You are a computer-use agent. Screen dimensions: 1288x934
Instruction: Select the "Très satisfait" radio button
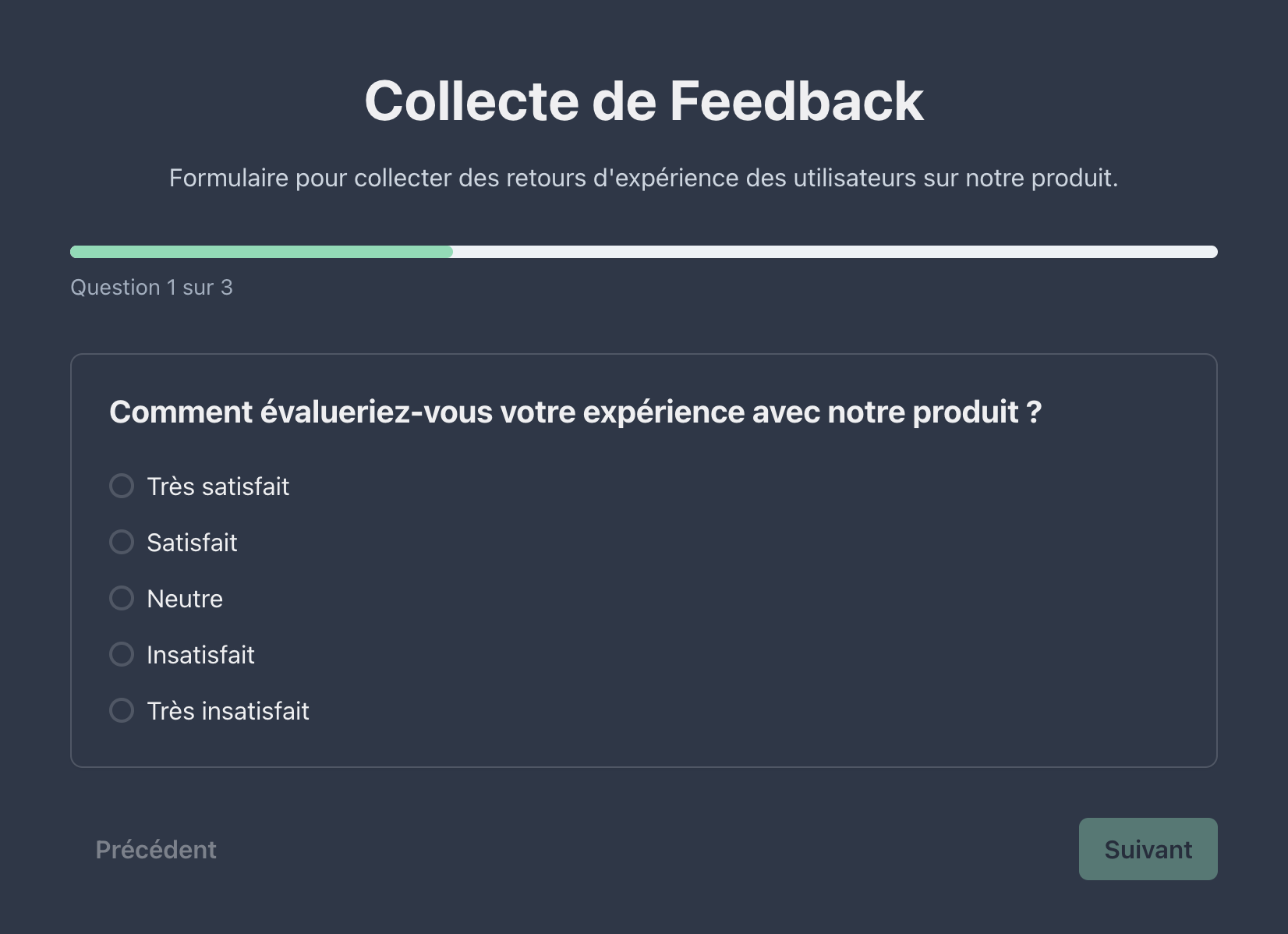(x=122, y=486)
